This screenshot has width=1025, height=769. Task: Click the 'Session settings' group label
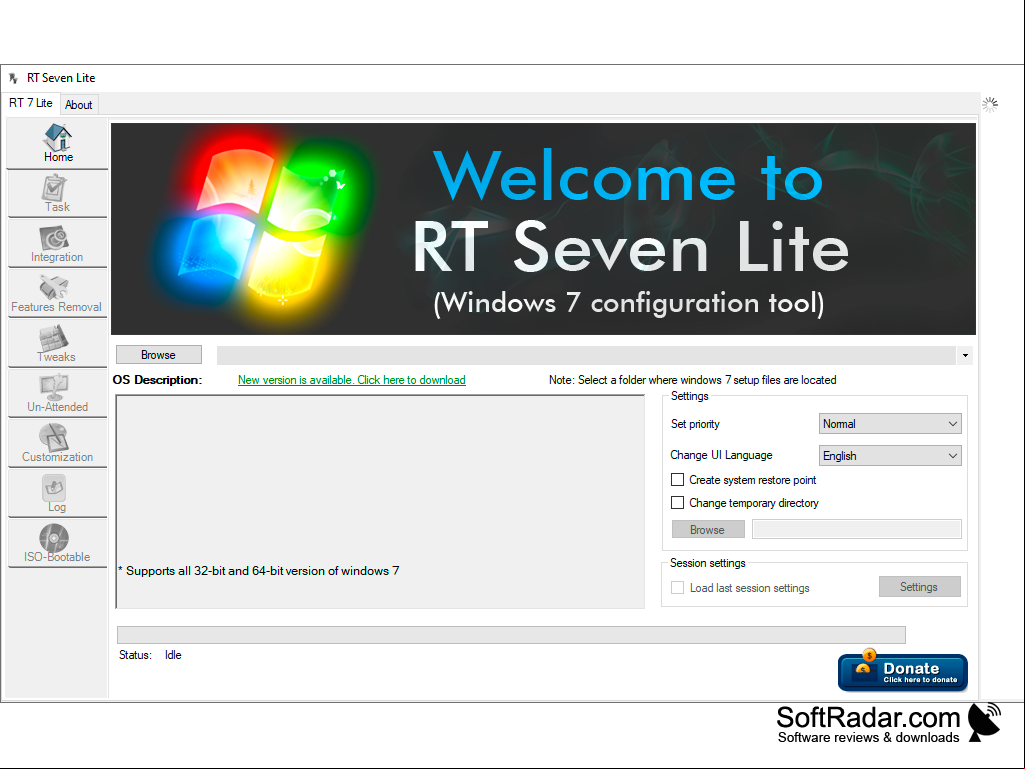(x=707, y=563)
